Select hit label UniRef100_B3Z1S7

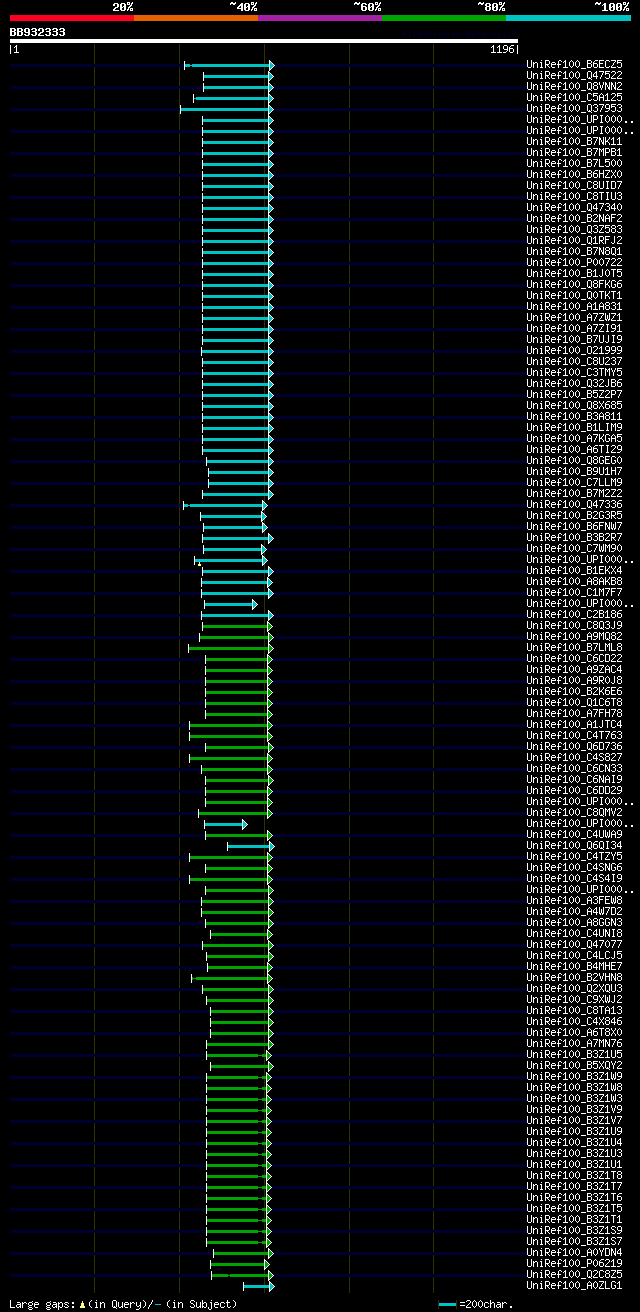click(574, 1241)
